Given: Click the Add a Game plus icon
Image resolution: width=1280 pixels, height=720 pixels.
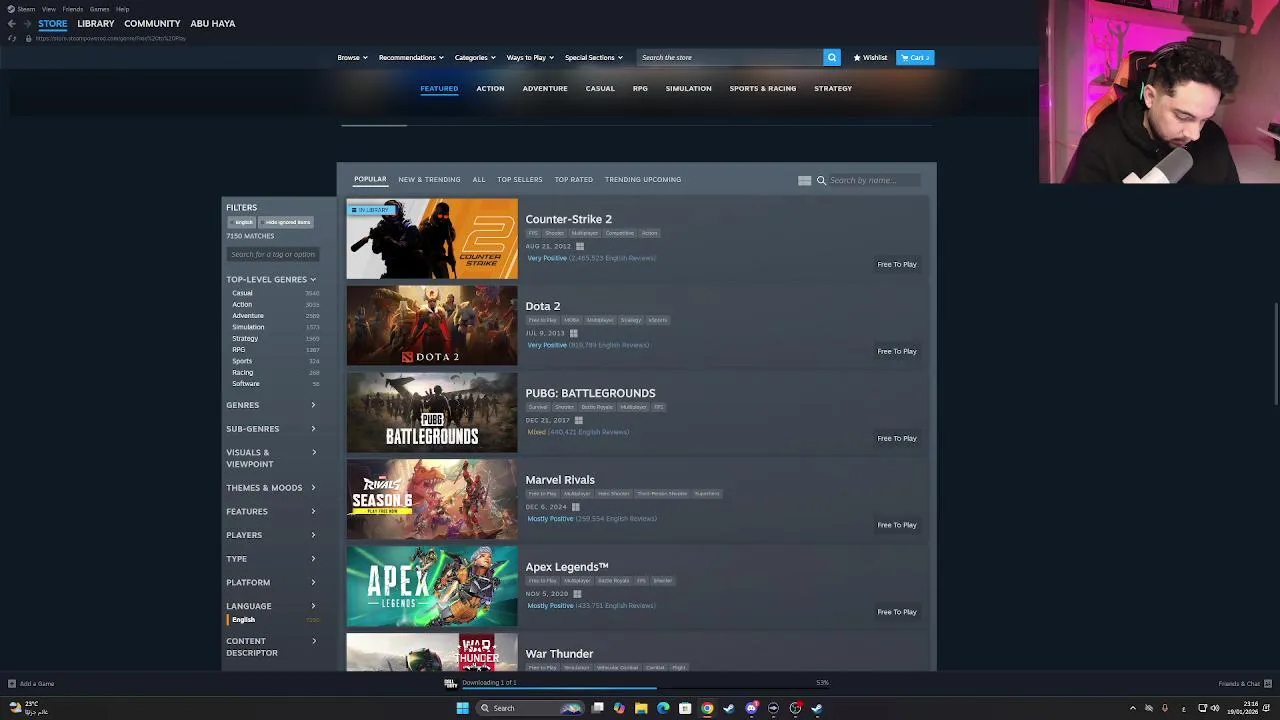Looking at the screenshot, I should 11,684.
